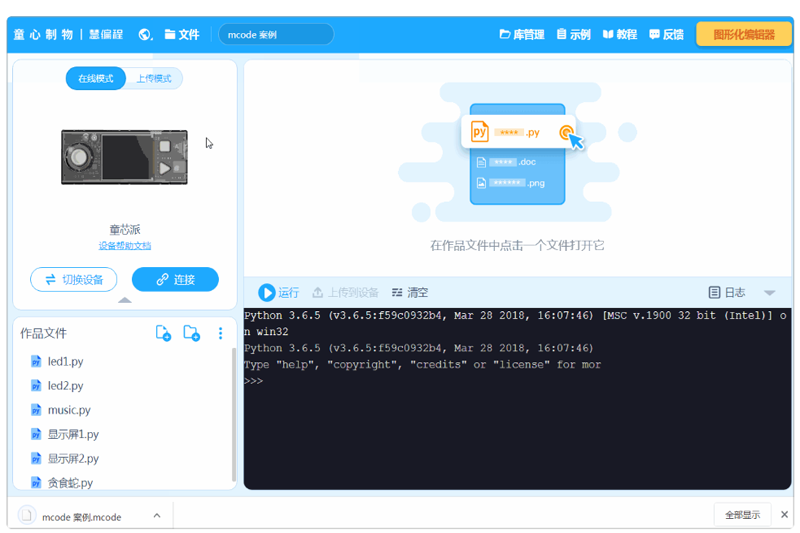The image size is (800, 533).
Task: Toggle the 日志 log panel
Action: [727, 293]
